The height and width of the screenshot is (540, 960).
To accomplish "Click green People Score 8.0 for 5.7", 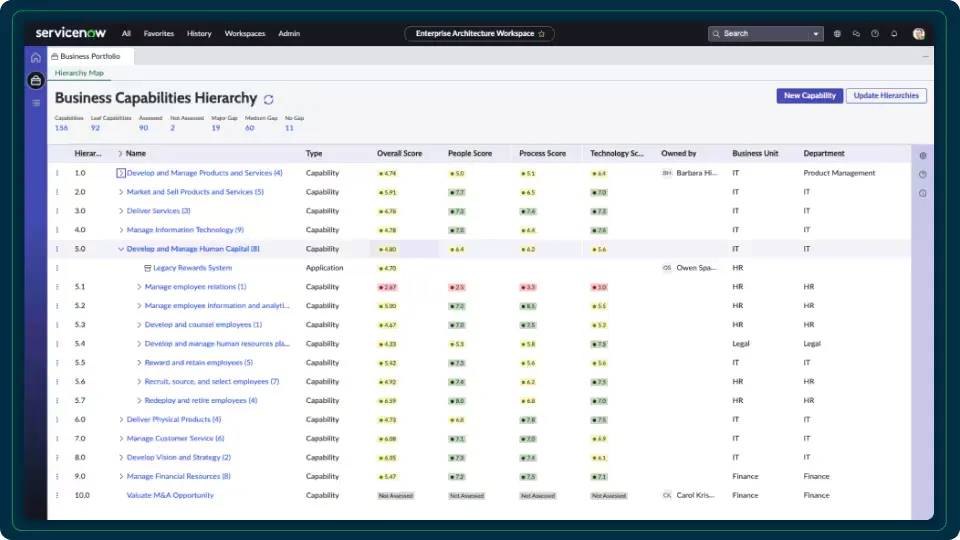I will (457, 401).
